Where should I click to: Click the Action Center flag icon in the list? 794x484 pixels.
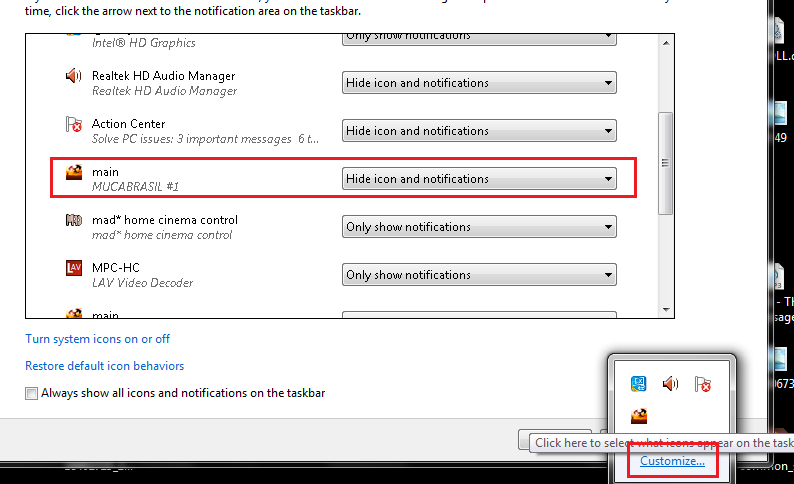(x=73, y=124)
